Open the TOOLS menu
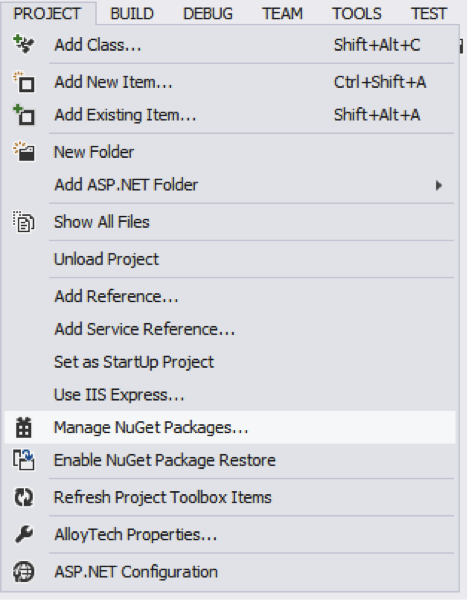The image size is (468, 600). [357, 14]
